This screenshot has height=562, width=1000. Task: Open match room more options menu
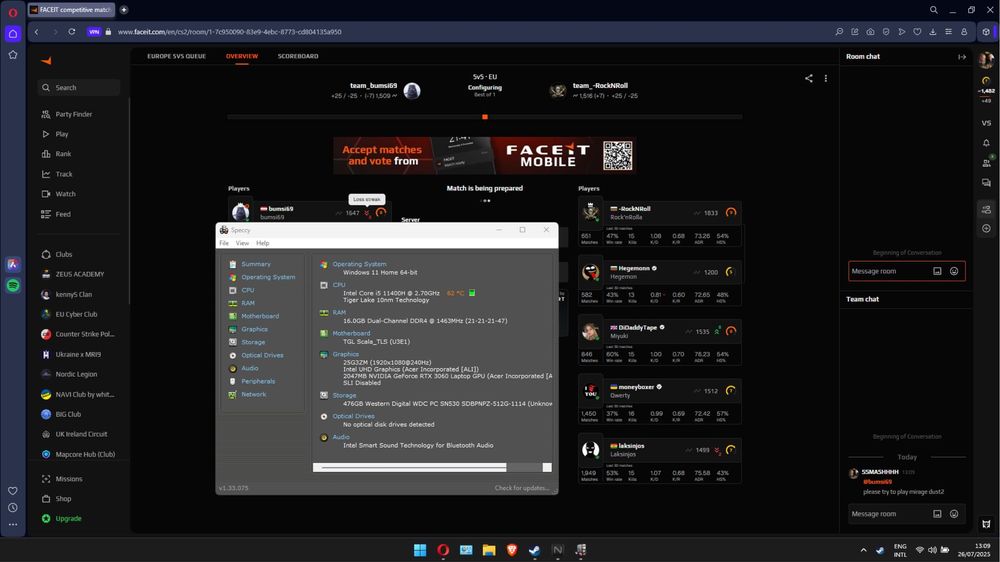pyautogui.click(x=826, y=78)
